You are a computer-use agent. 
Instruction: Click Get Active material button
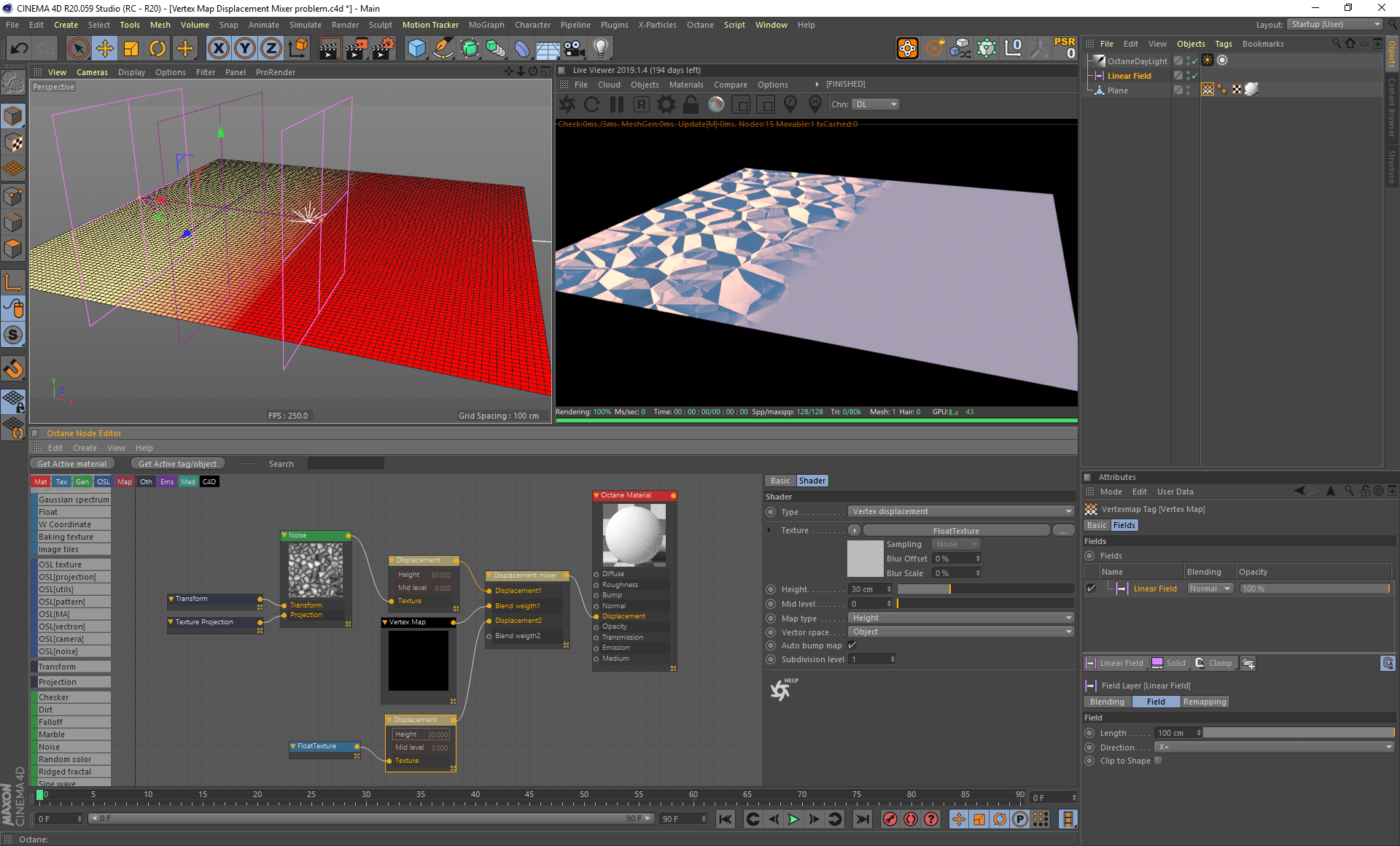pos(72,464)
